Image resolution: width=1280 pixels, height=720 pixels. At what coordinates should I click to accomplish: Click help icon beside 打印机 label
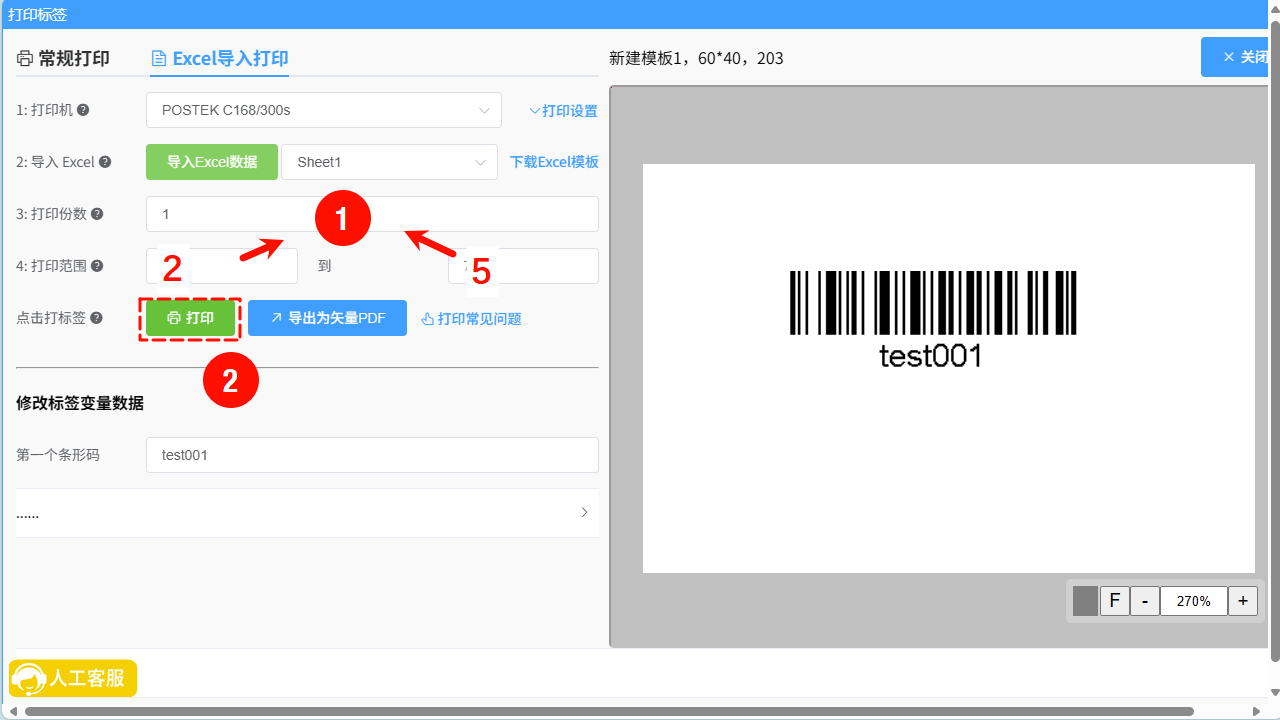click(x=84, y=110)
